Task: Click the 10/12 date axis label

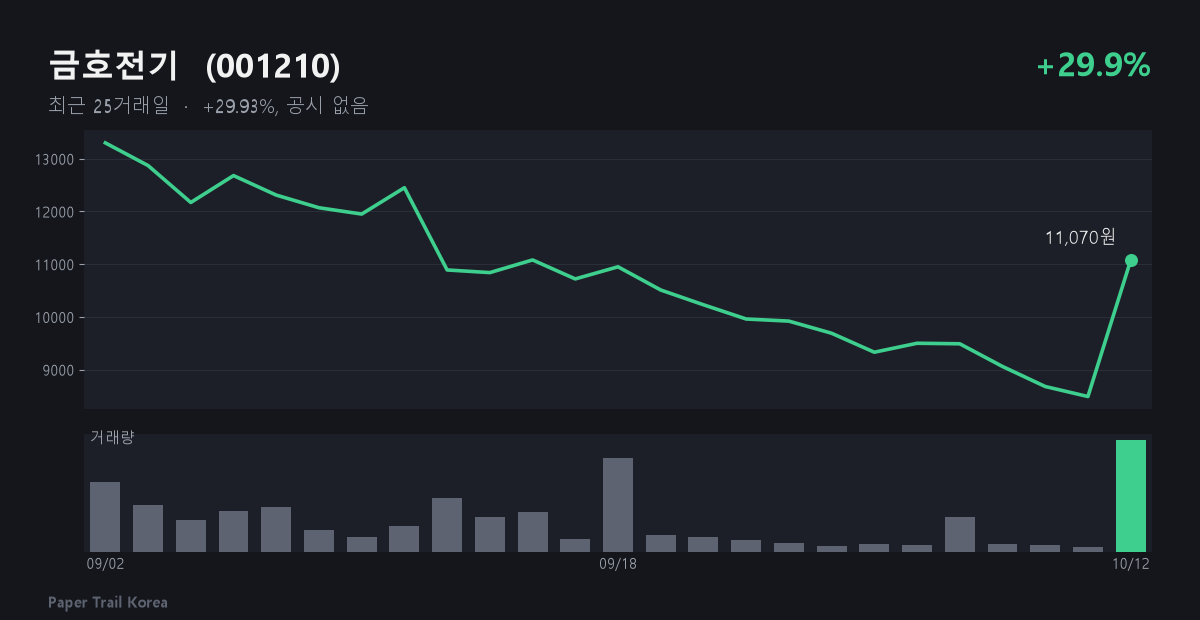Action: pos(1131,564)
